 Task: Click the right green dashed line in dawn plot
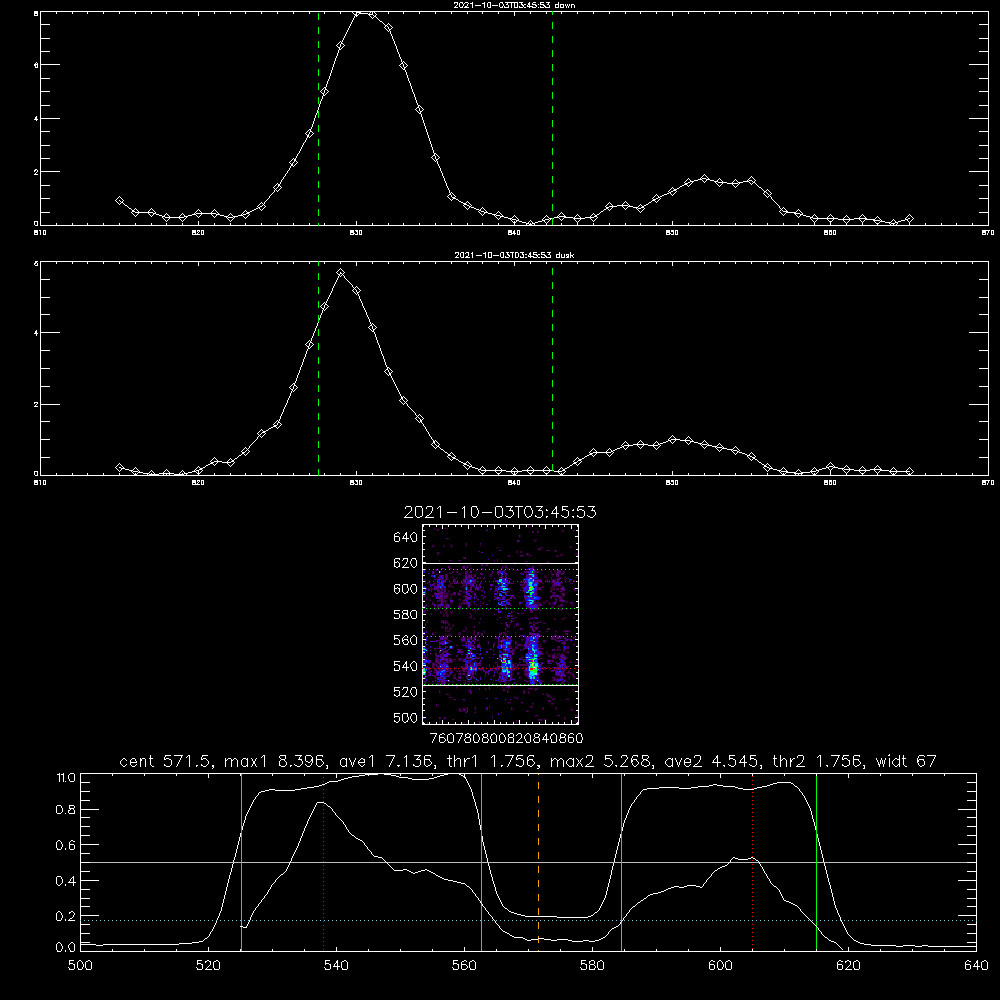(552, 119)
